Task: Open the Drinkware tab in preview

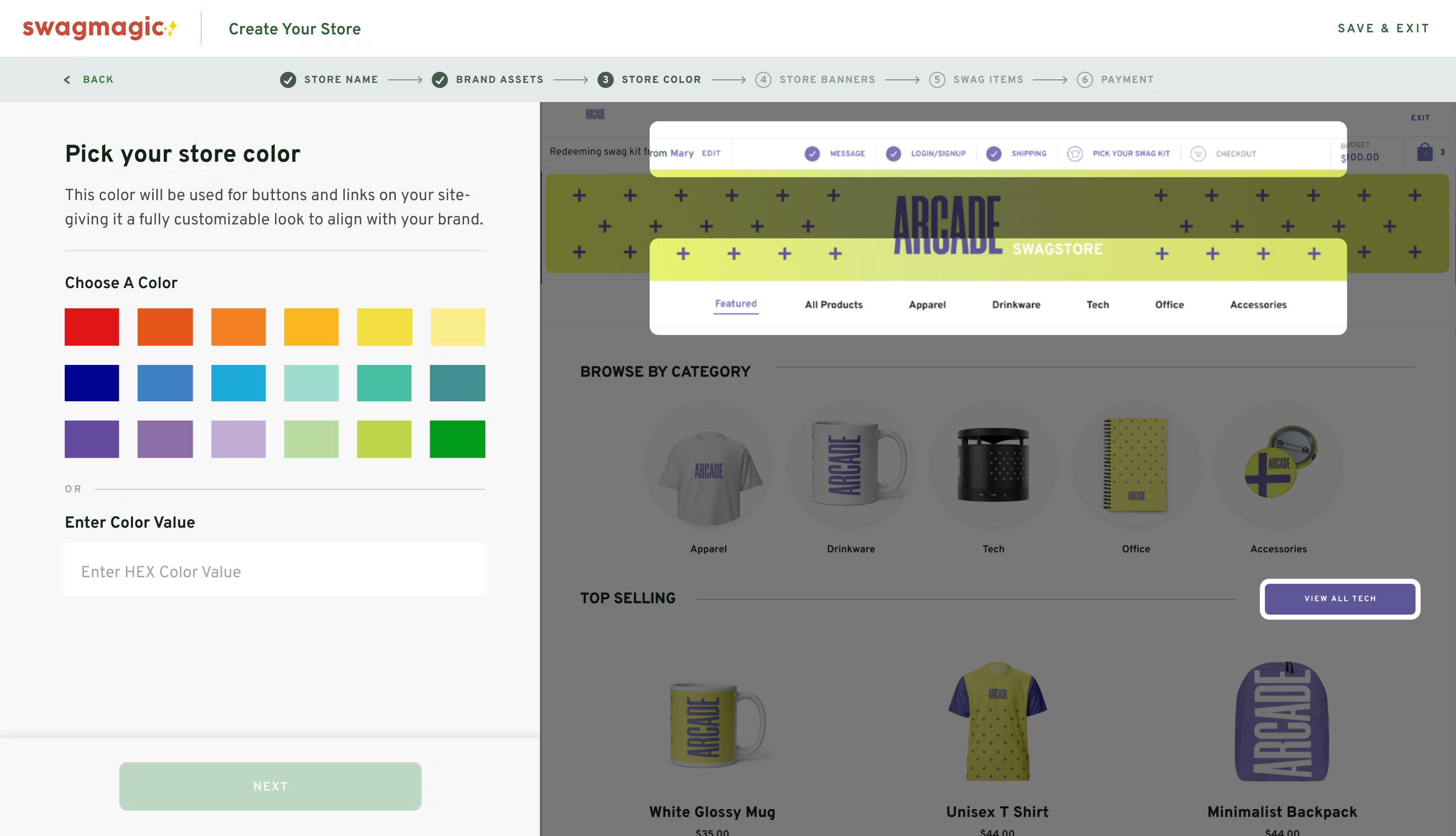Action: point(1016,305)
